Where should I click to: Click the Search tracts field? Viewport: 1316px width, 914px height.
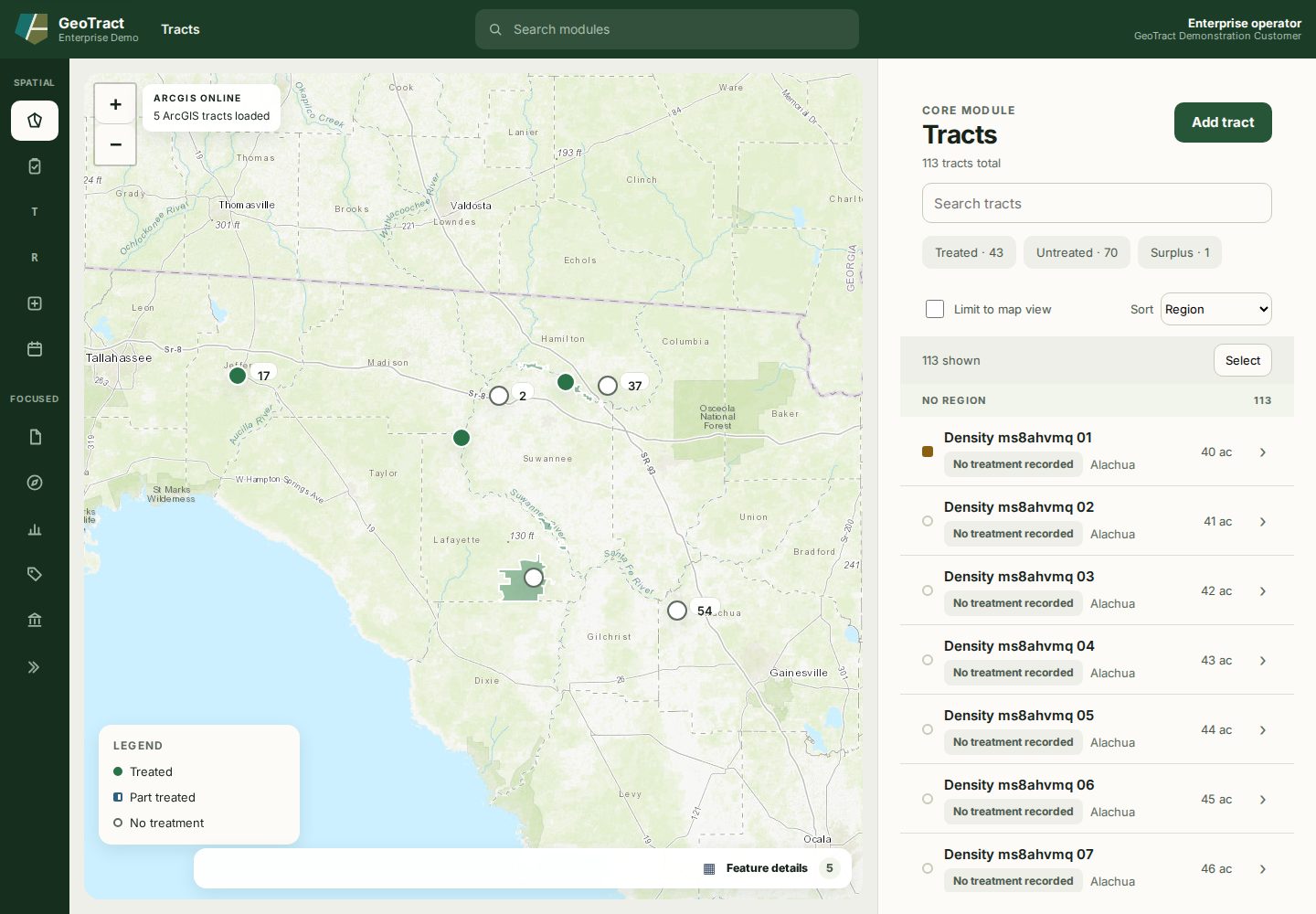click(x=1097, y=203)
